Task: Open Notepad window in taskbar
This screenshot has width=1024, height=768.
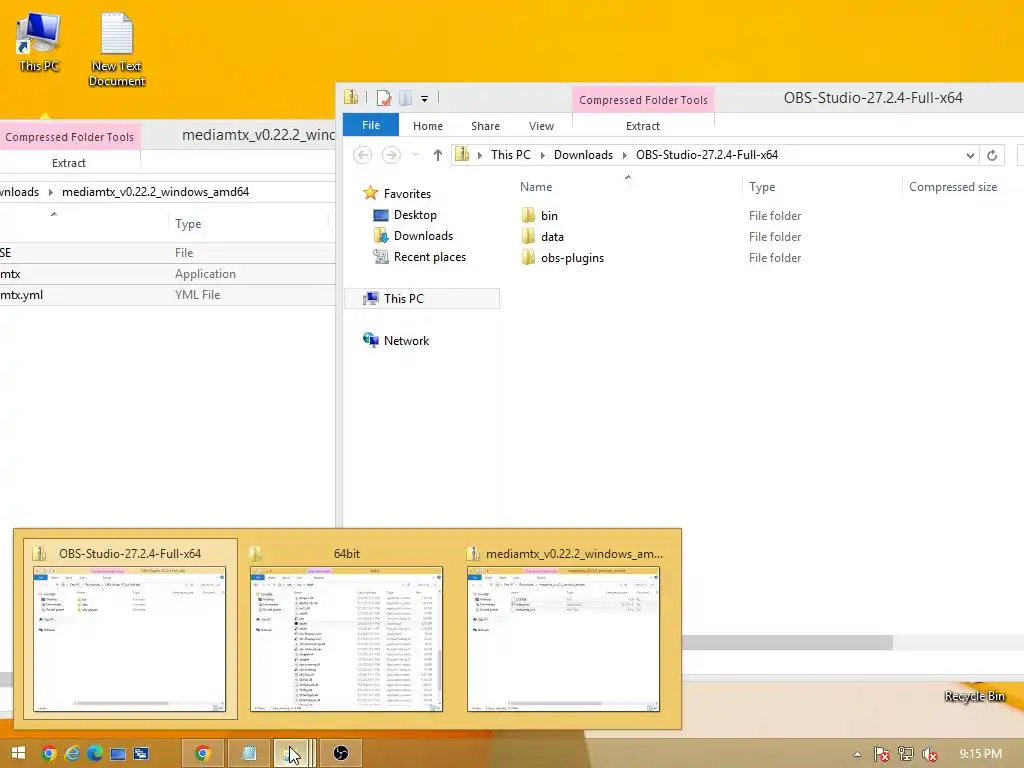Action: click(249, 753)
